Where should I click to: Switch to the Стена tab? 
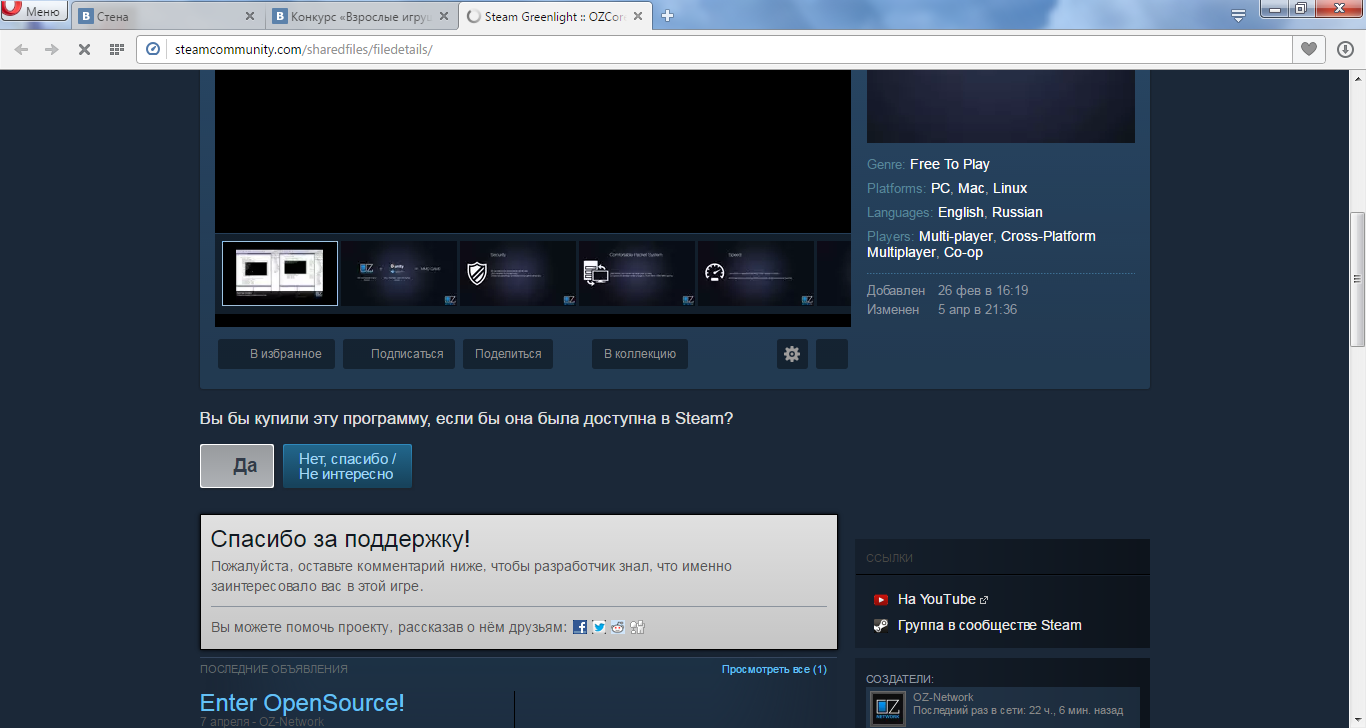coord(168,16)
